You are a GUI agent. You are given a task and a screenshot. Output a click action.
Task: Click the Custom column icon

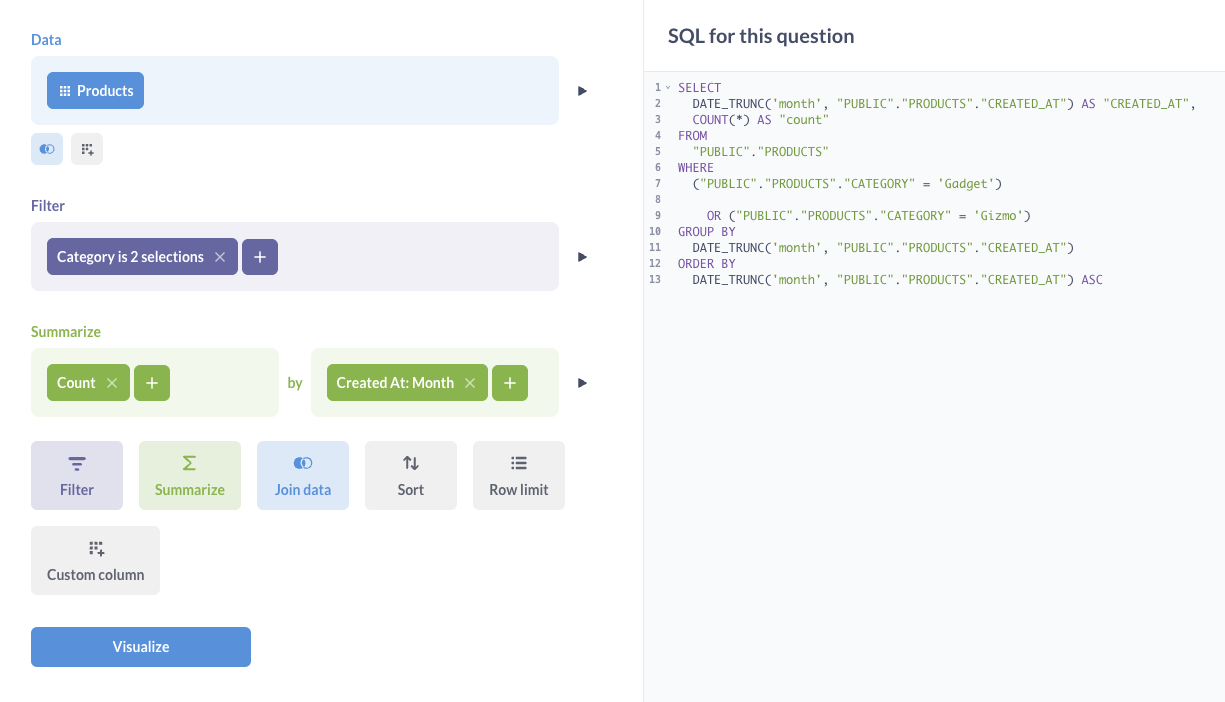pyautogui.click(x=95, y=548)
